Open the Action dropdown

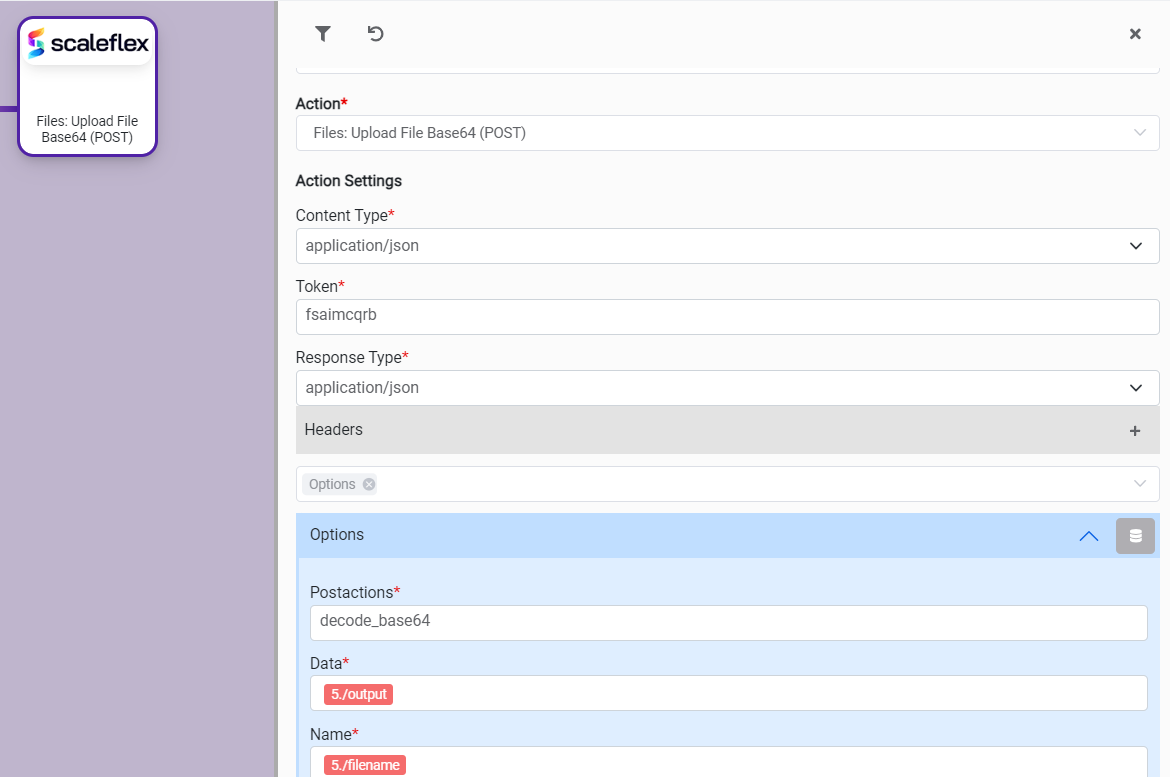pos(1139,133)
